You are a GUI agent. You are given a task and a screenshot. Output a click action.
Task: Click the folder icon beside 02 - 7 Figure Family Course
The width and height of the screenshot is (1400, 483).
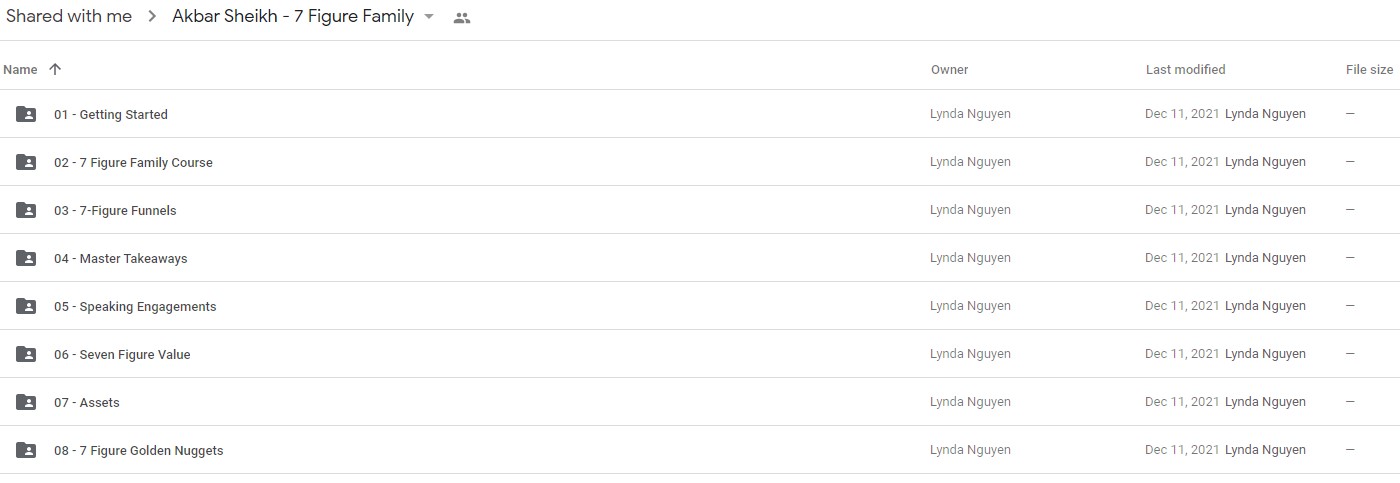coord(26,162)
